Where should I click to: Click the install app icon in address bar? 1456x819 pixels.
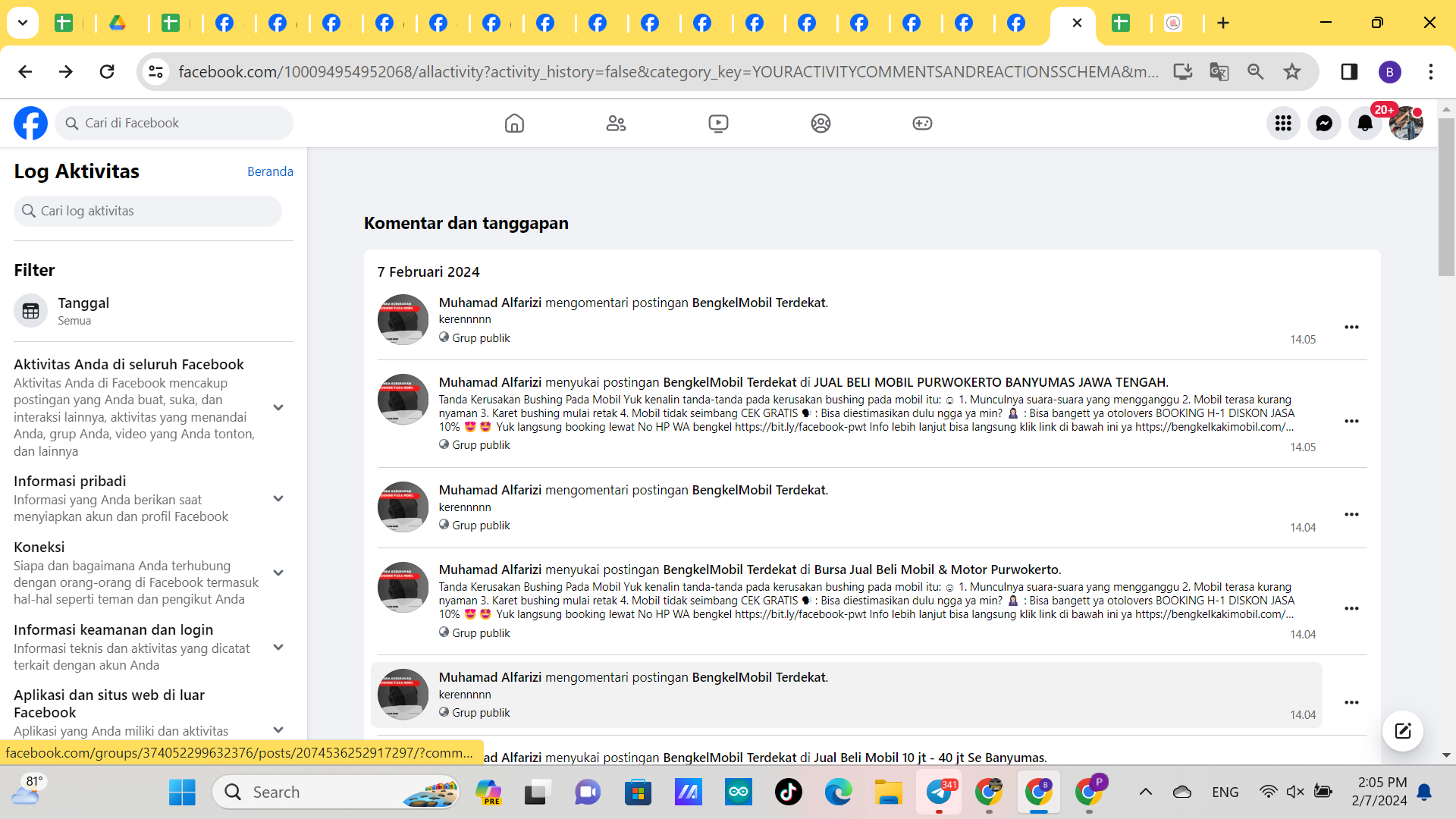coord(1182,71)
